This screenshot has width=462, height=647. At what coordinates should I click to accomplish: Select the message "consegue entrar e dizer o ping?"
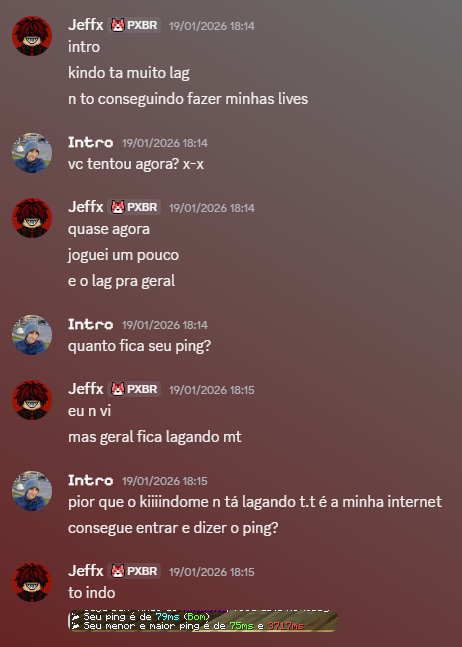coord(173,528)
